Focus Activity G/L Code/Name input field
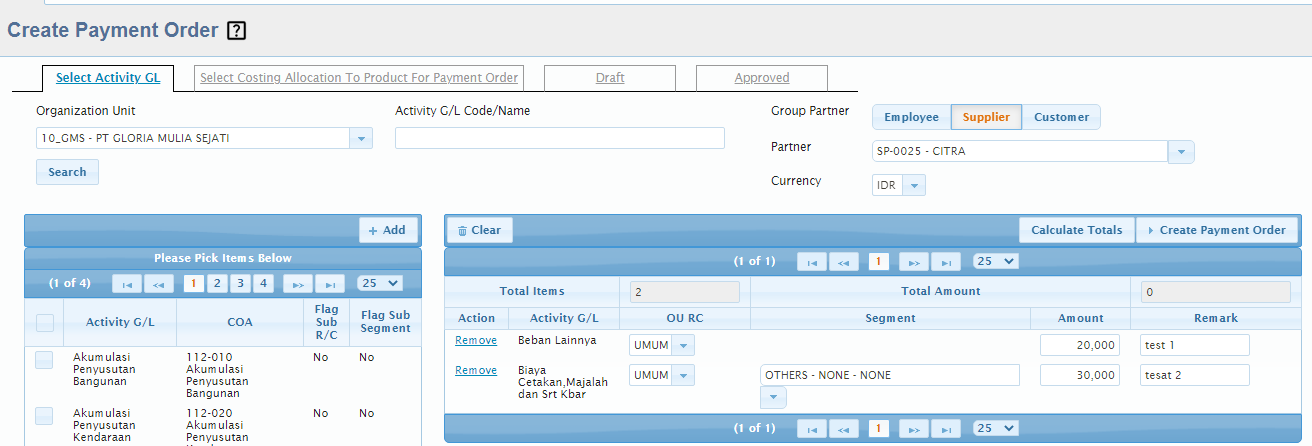 560,138
